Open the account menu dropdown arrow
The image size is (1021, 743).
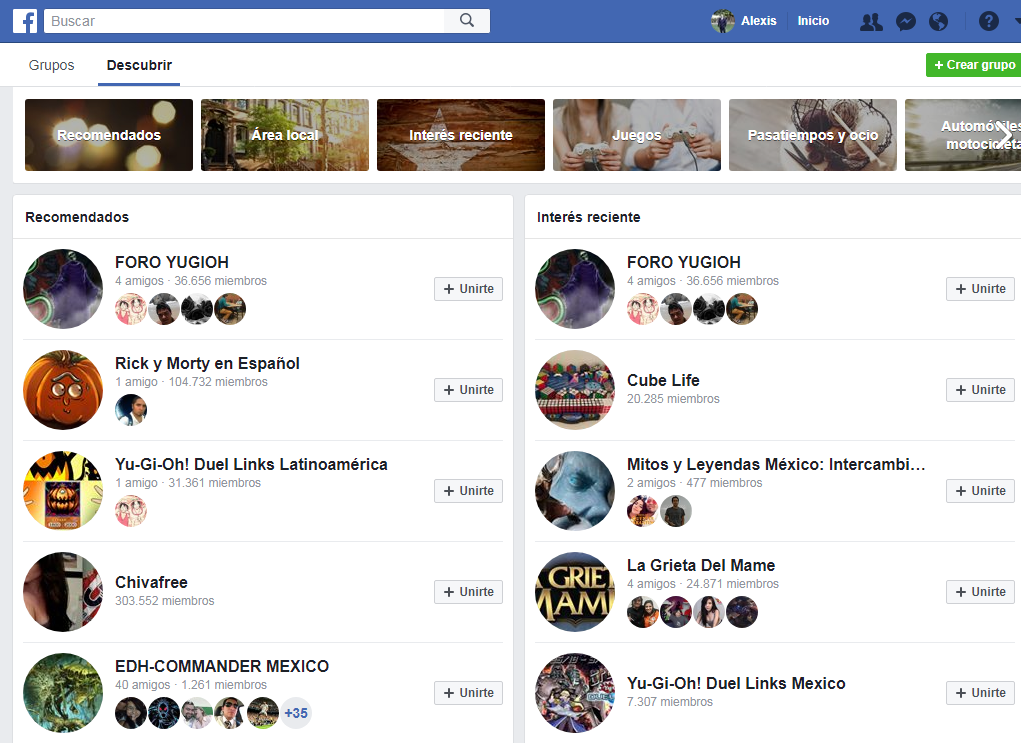[1016, 21]
